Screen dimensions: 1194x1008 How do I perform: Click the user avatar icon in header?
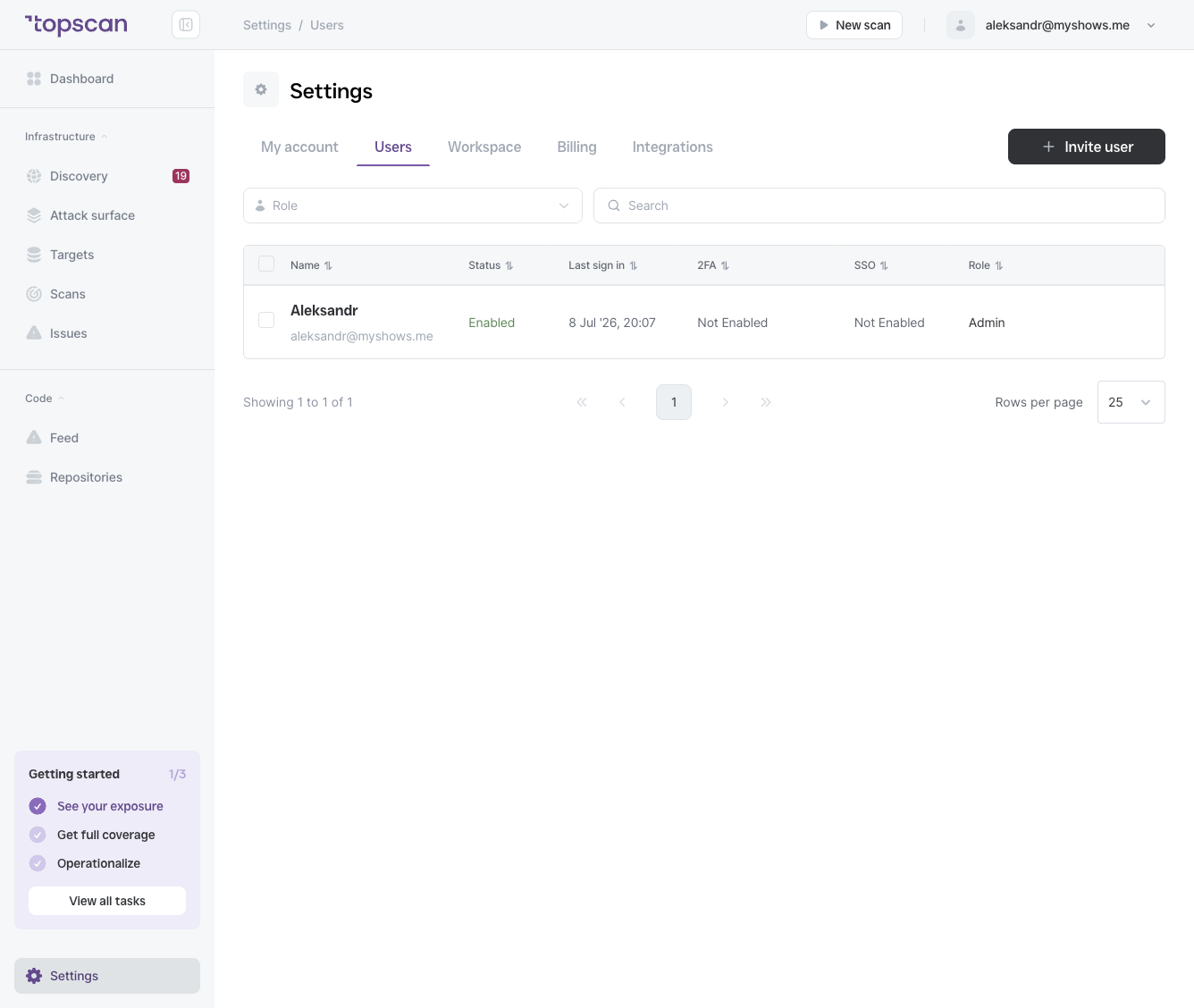[x=961, y=25]
